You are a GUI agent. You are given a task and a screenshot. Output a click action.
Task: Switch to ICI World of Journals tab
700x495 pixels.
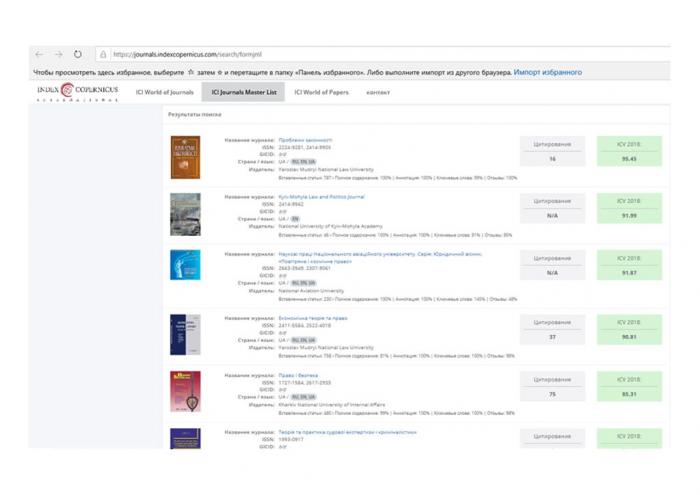click(x=165, y=92)
